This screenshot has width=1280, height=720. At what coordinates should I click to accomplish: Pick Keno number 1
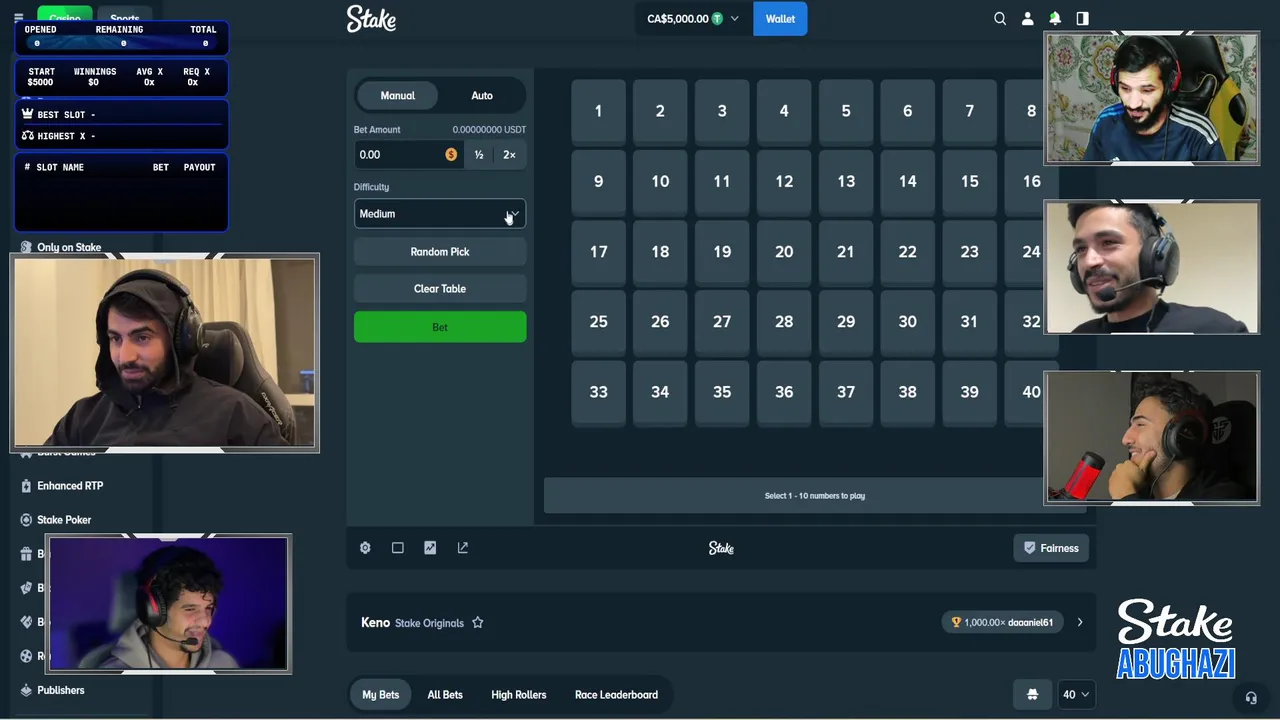pos(598,111)
